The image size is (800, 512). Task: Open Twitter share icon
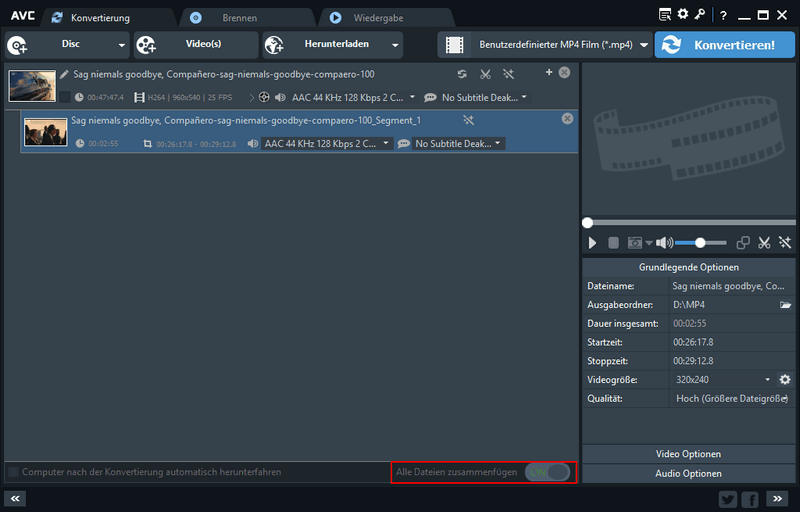click(x=728, y=499)
